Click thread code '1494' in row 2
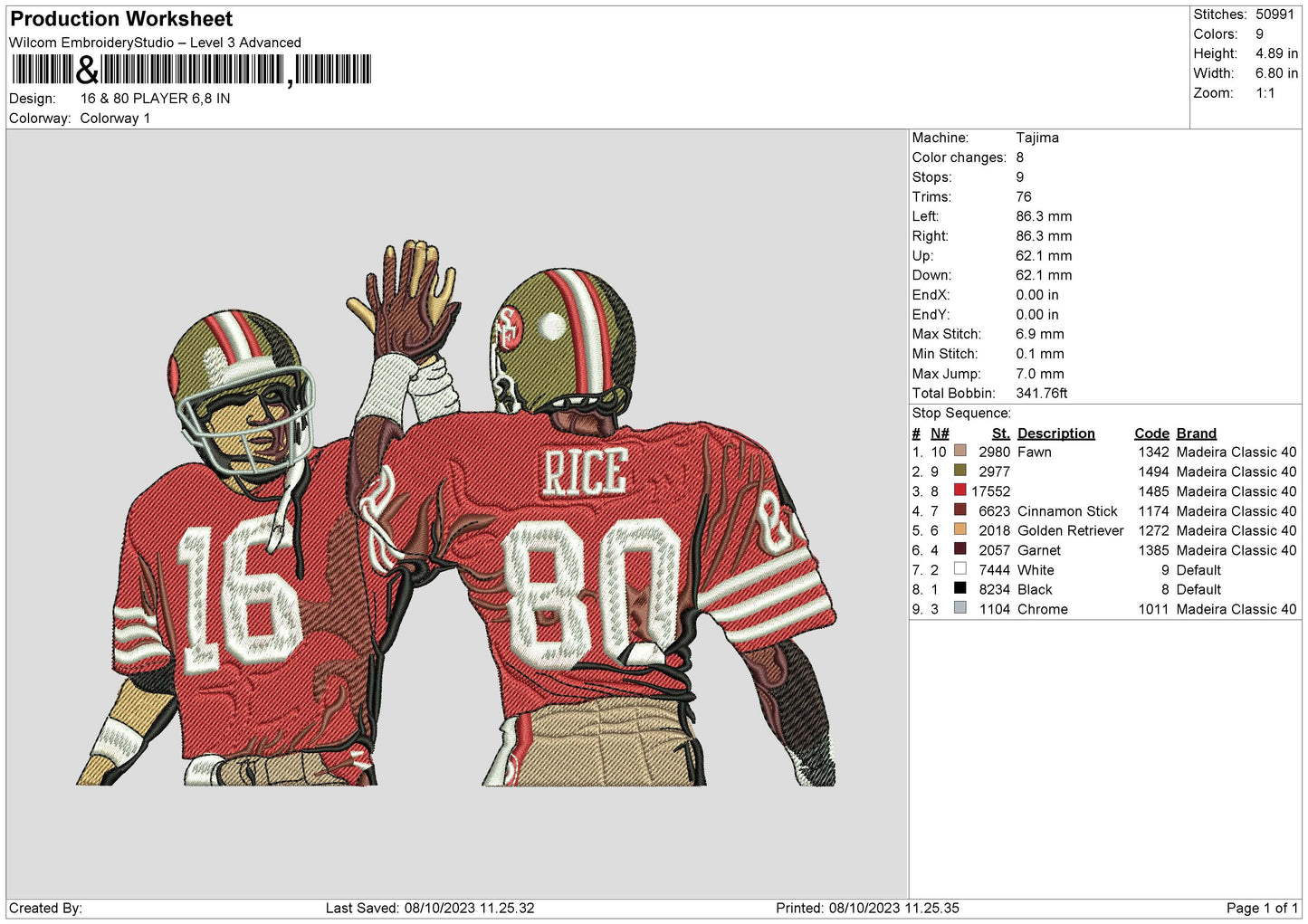The height and width of the screenshot is (924, 1308). click(x=1154, y=472)
